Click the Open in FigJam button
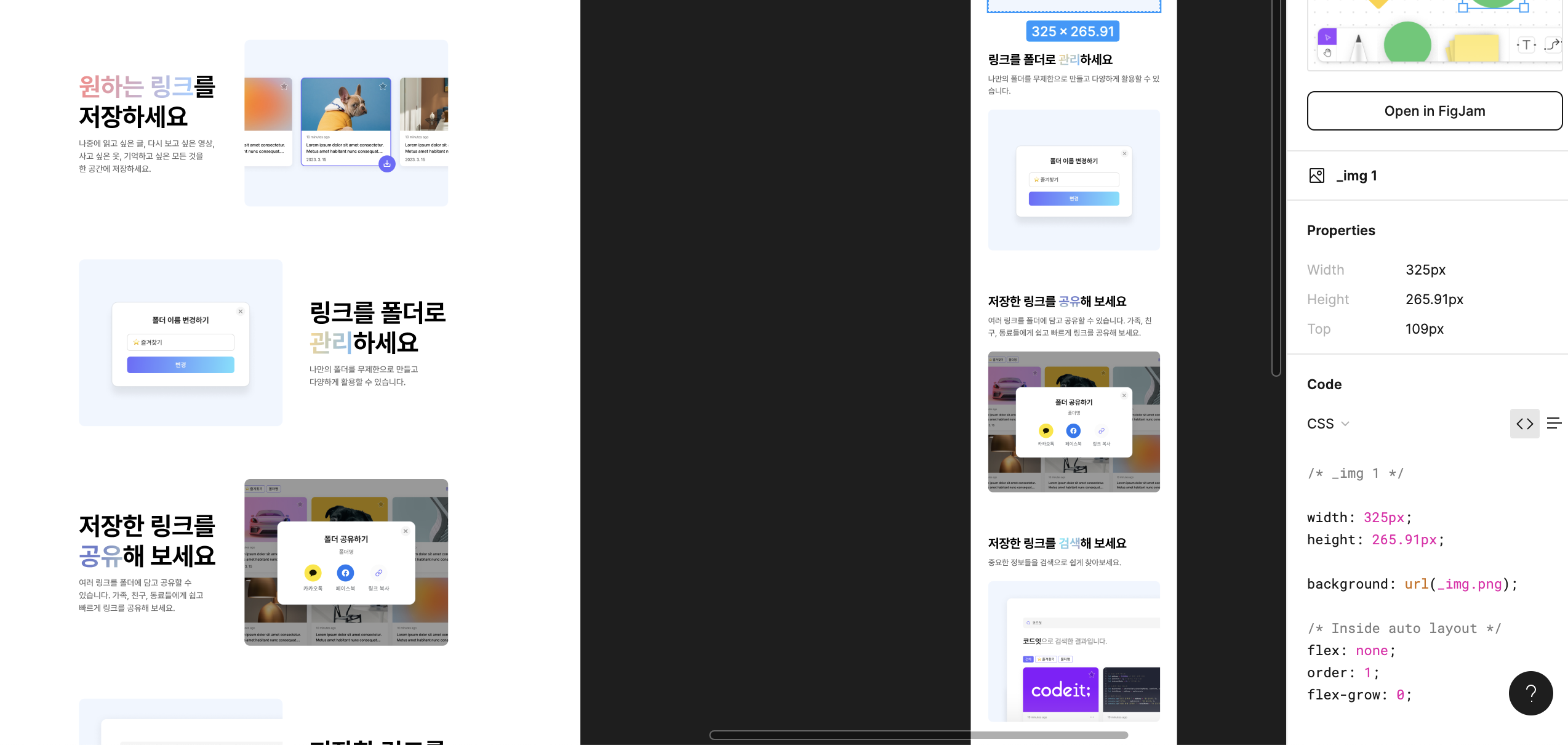The image size is (1568, 745). point(1434,111)
